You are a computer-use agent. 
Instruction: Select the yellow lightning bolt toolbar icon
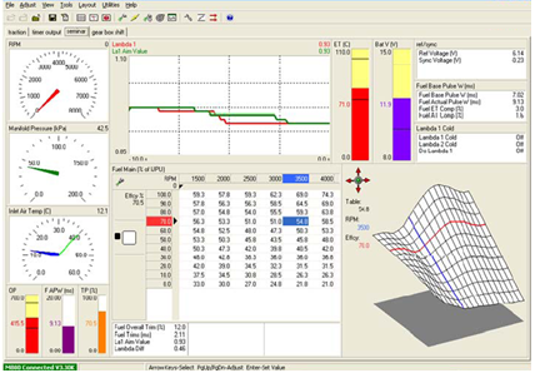[135, 18]
